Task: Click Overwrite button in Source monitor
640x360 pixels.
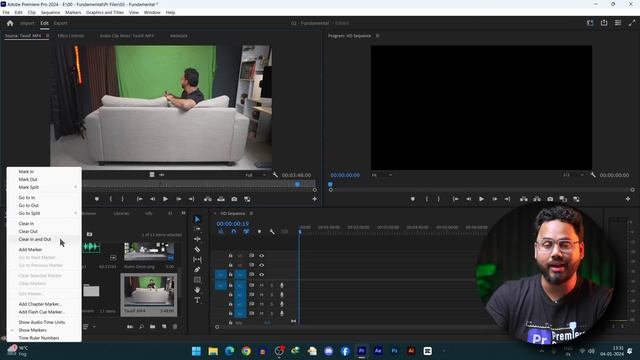Action: pos(221,199)
